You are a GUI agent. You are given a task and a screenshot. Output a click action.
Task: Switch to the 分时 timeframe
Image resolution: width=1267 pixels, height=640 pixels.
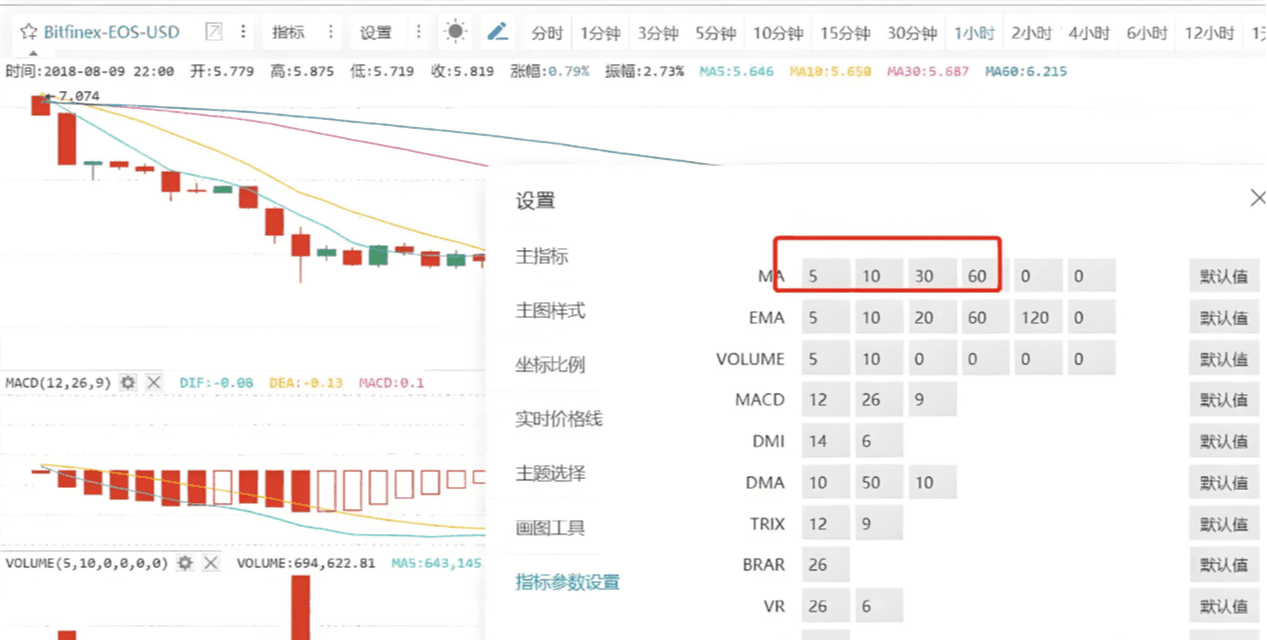[x=547, y=33]
